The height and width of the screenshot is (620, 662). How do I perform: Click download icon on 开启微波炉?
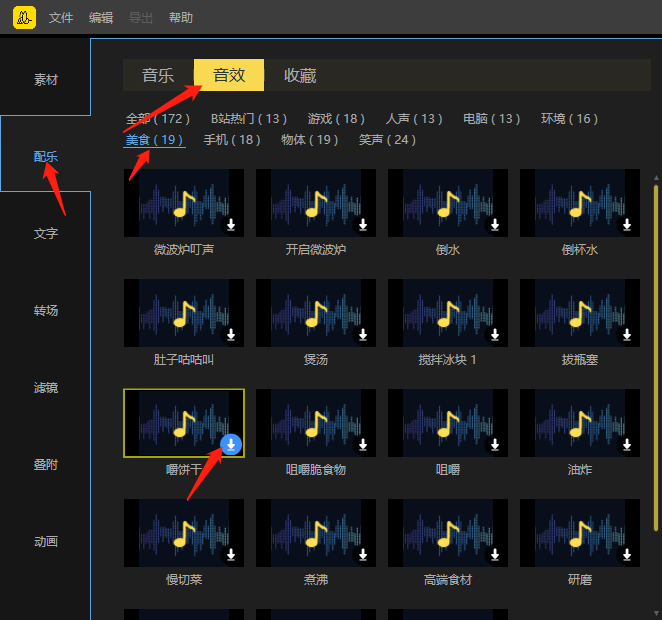pyautogui.click(x=363, y=225)
